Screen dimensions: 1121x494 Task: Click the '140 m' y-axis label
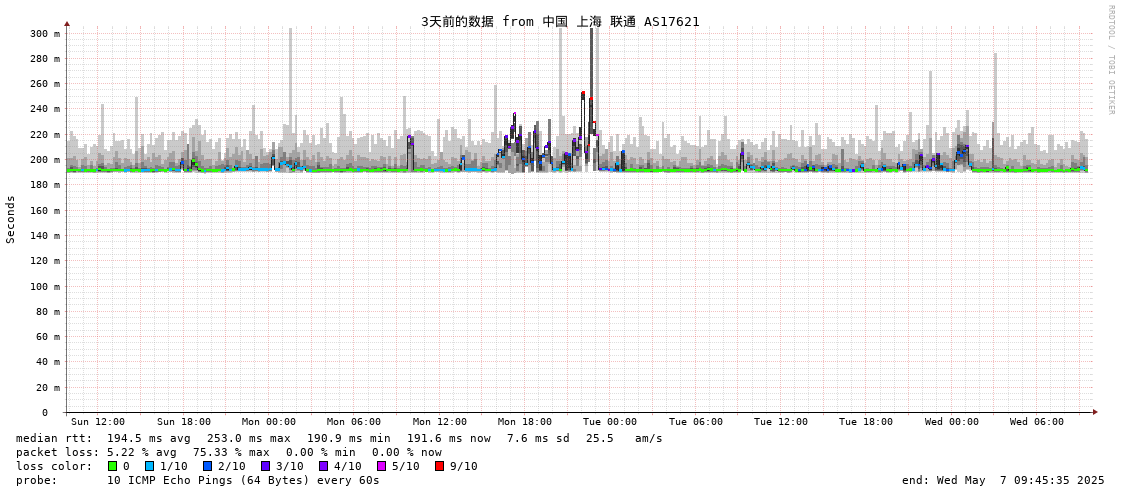point(45,235)
